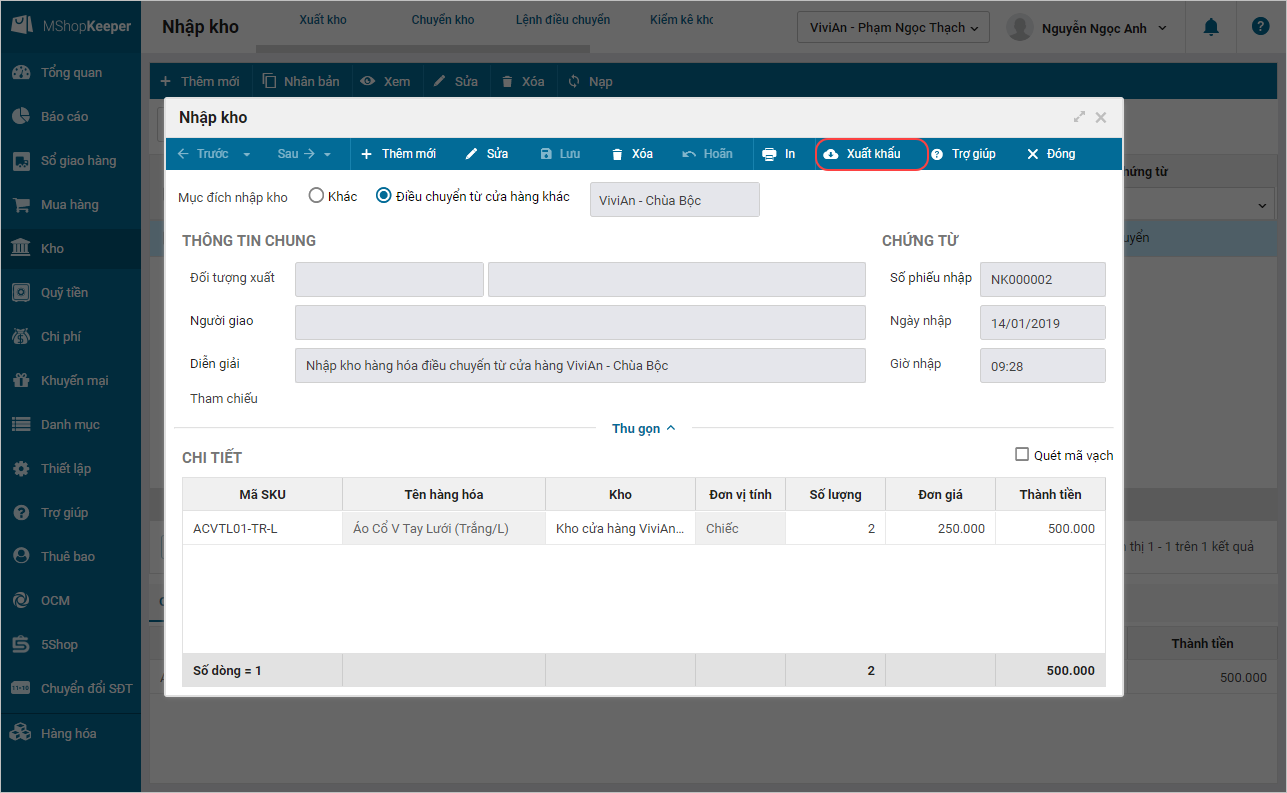
Task: Click the ACVTL01-TR-L SKU cell
Action: [x=262, y=528]
